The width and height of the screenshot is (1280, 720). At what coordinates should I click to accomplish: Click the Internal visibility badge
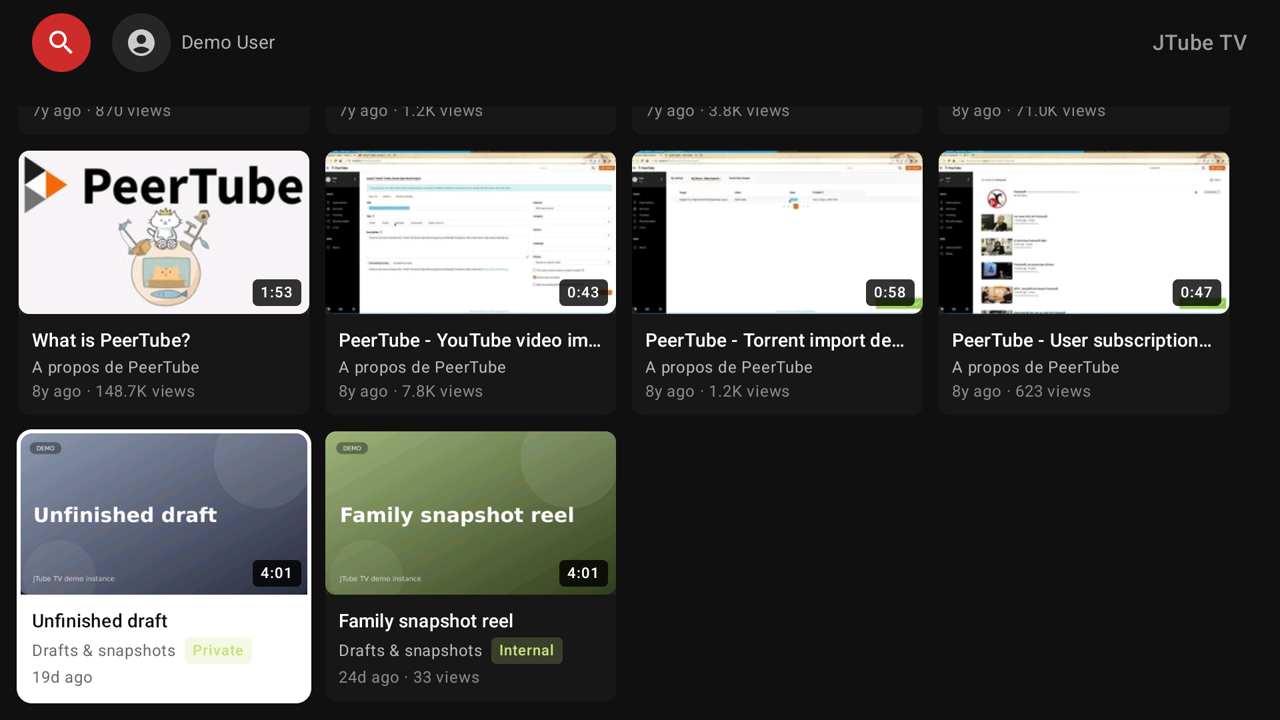tap(527, 650)
